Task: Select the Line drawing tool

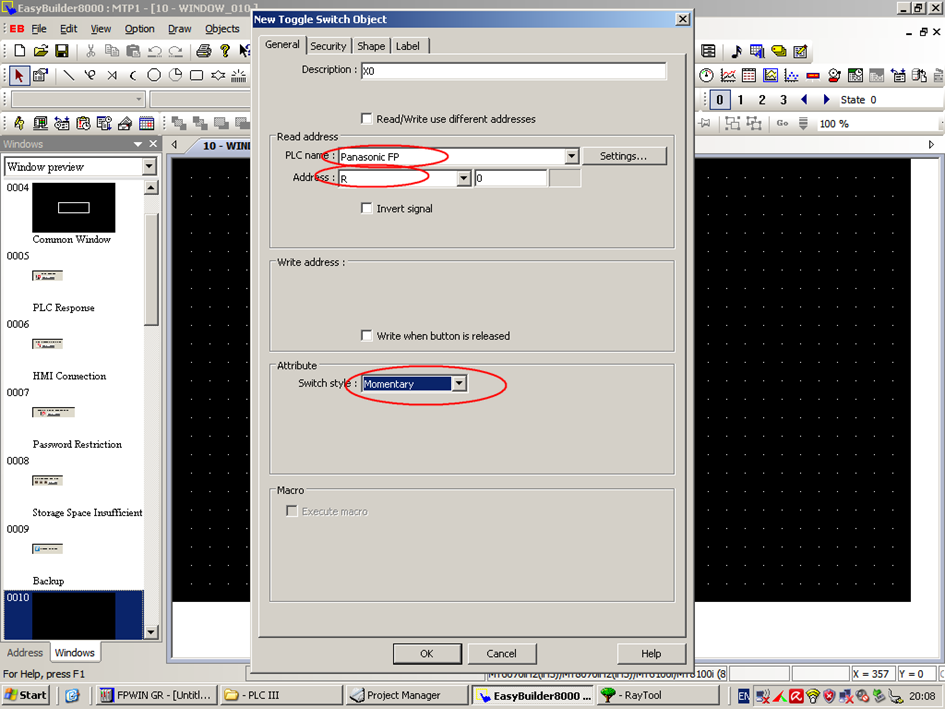Action: tap(69, 75)
